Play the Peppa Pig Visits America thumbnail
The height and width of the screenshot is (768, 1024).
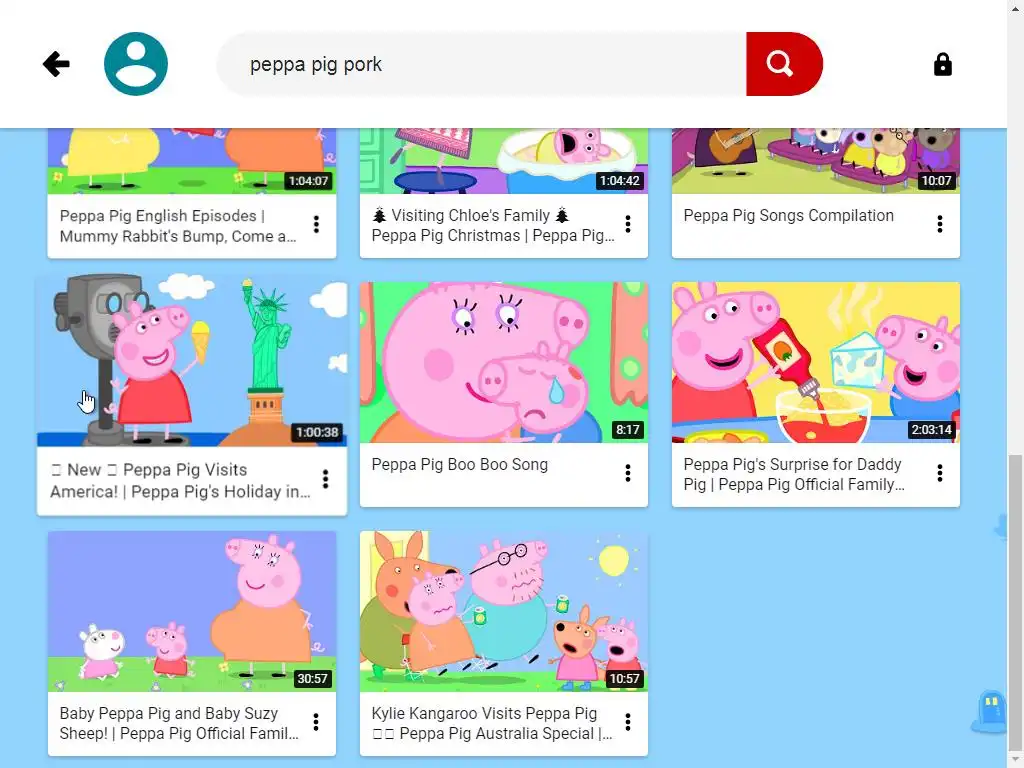point(192,360)
